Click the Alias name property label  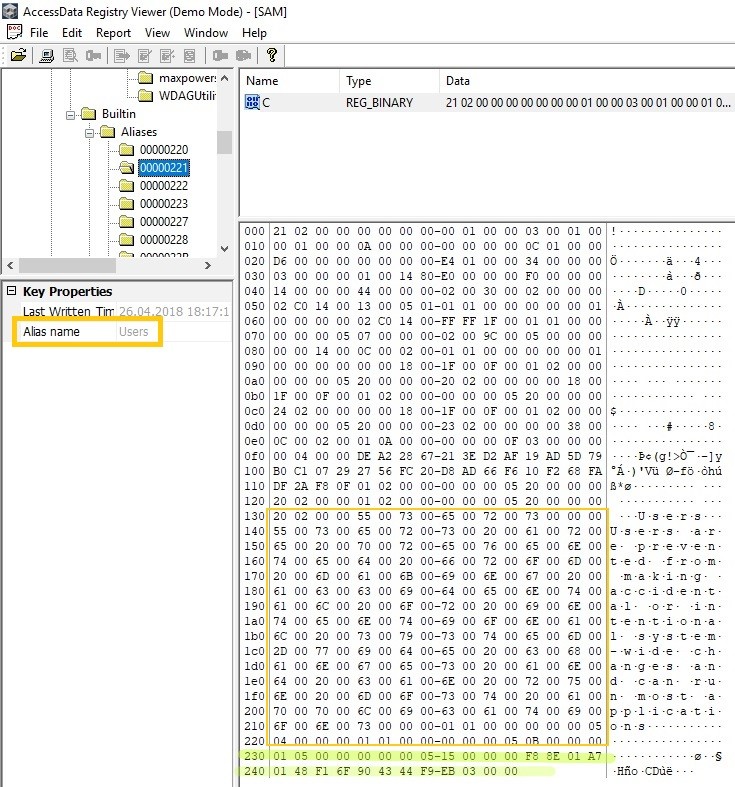click(51, 332)
